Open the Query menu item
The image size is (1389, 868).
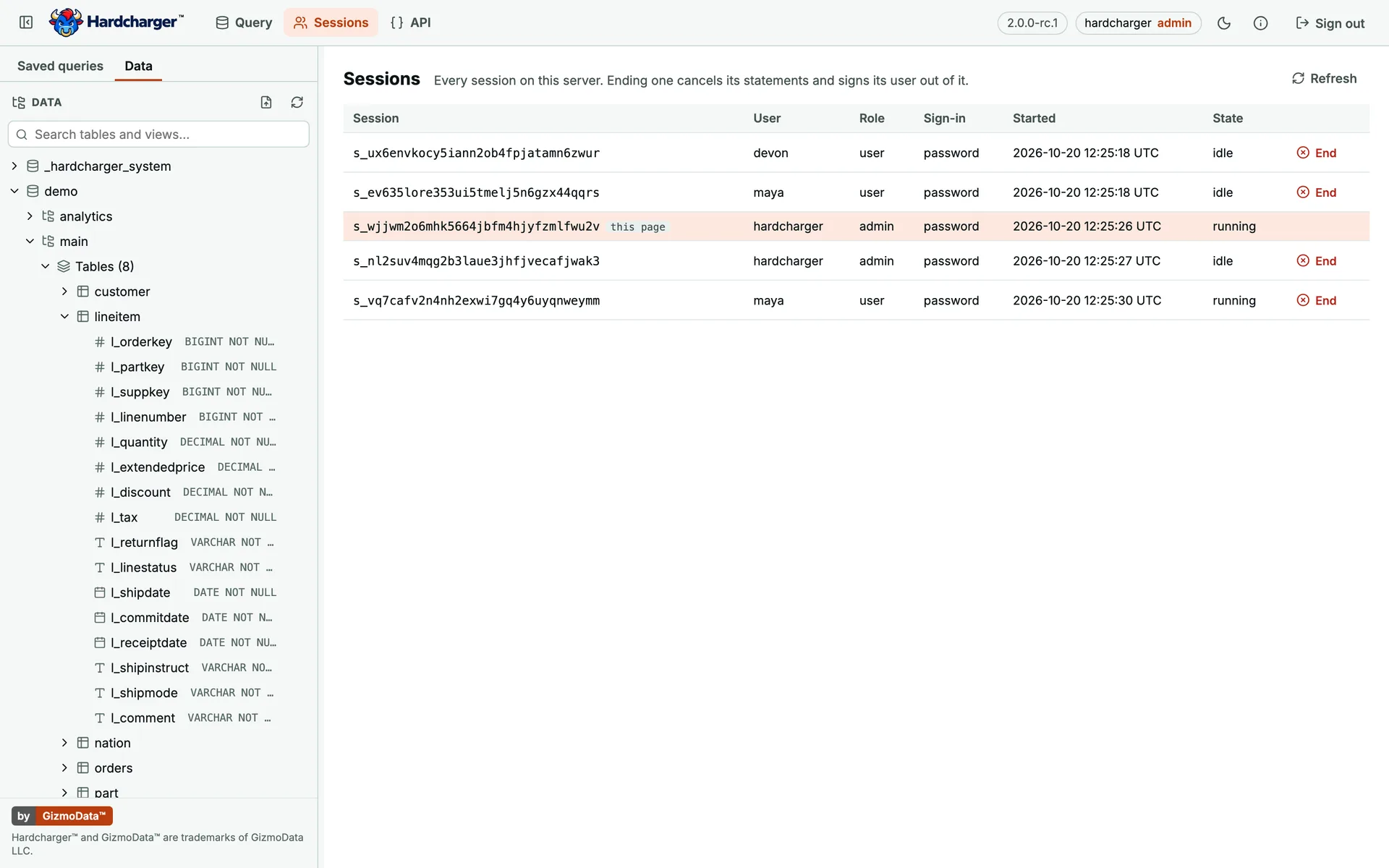coord(244,22)
